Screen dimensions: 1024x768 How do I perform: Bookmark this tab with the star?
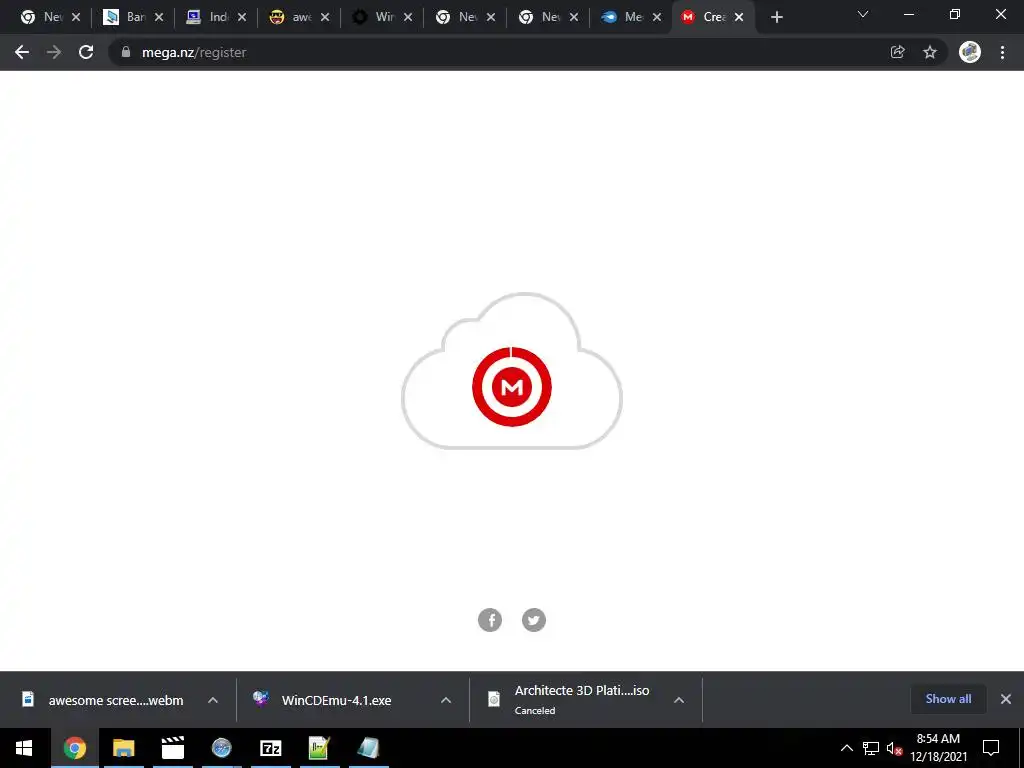coord(930,52)
